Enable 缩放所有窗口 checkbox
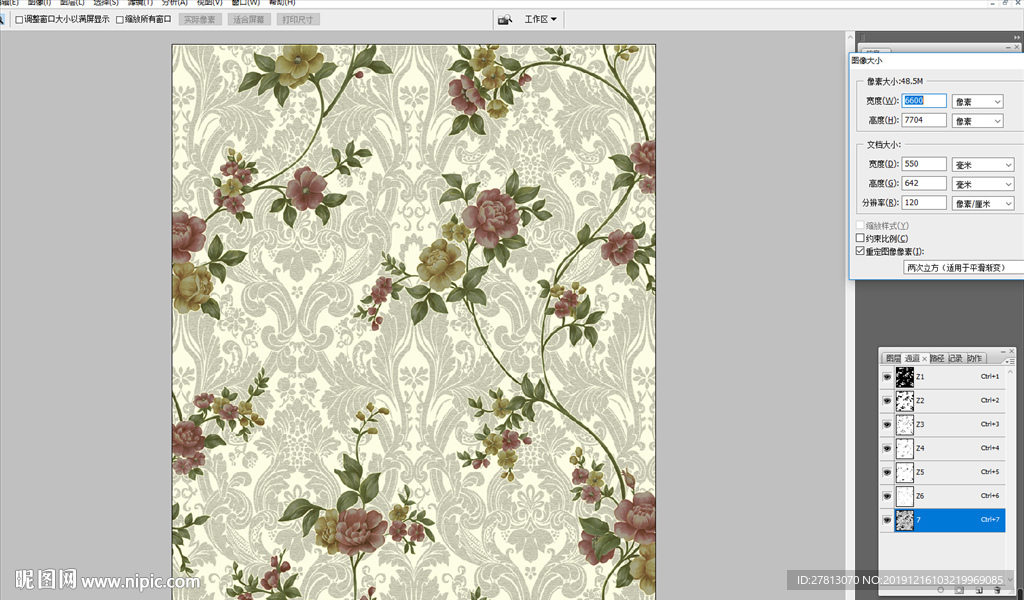The image size is (1024, 600). coord(120,20)
